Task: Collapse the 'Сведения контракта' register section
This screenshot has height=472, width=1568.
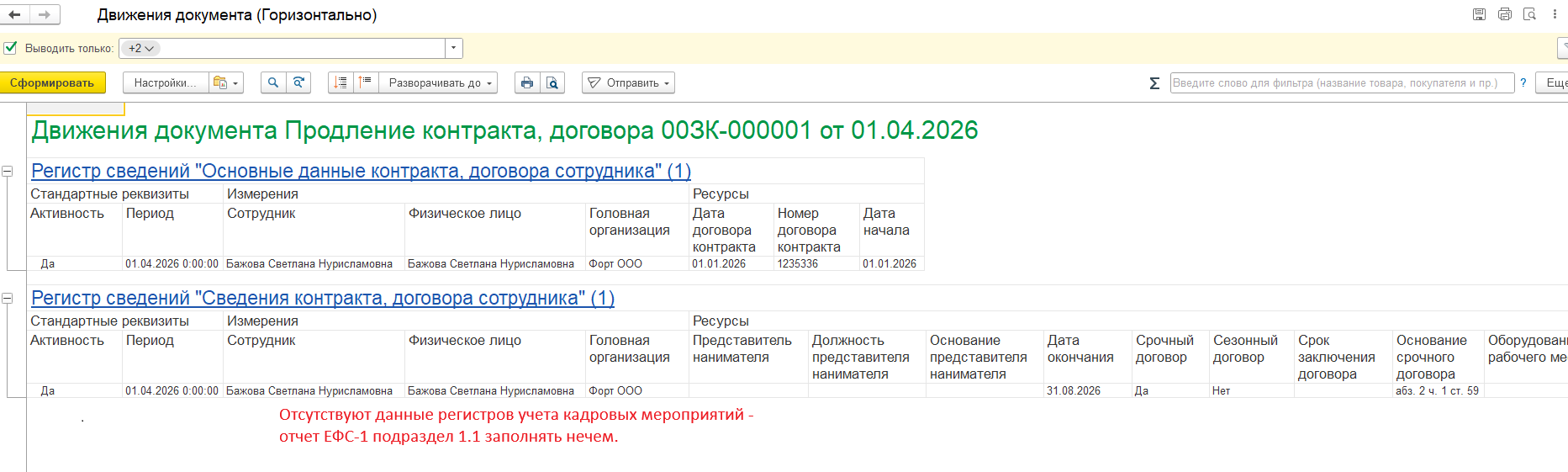Action: (x=8, y=298)
